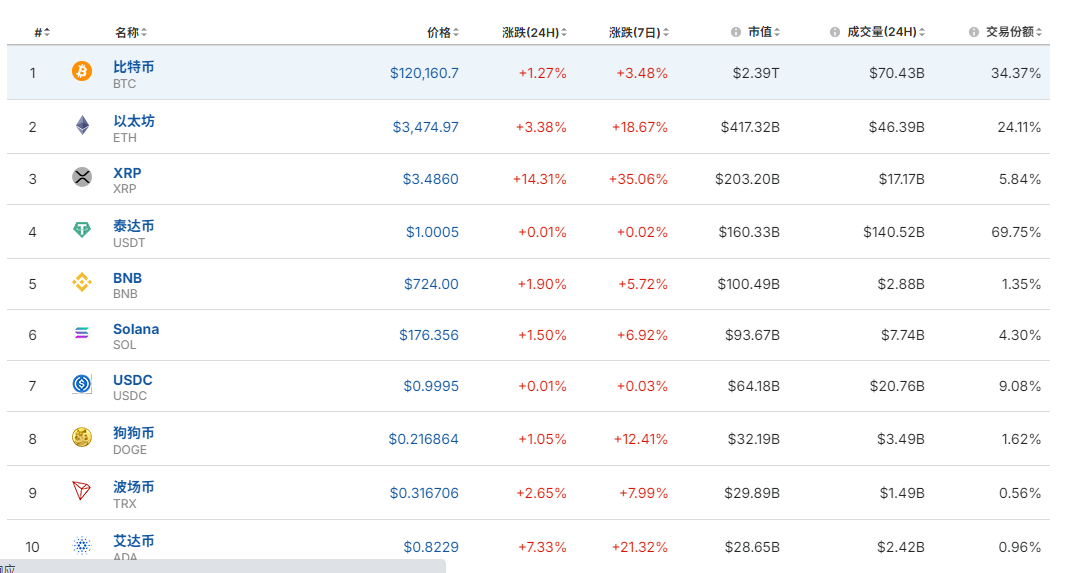
Task: Sort by 成交量(24H) volume header
Action: pyautogui.click(x=881, y=32)
